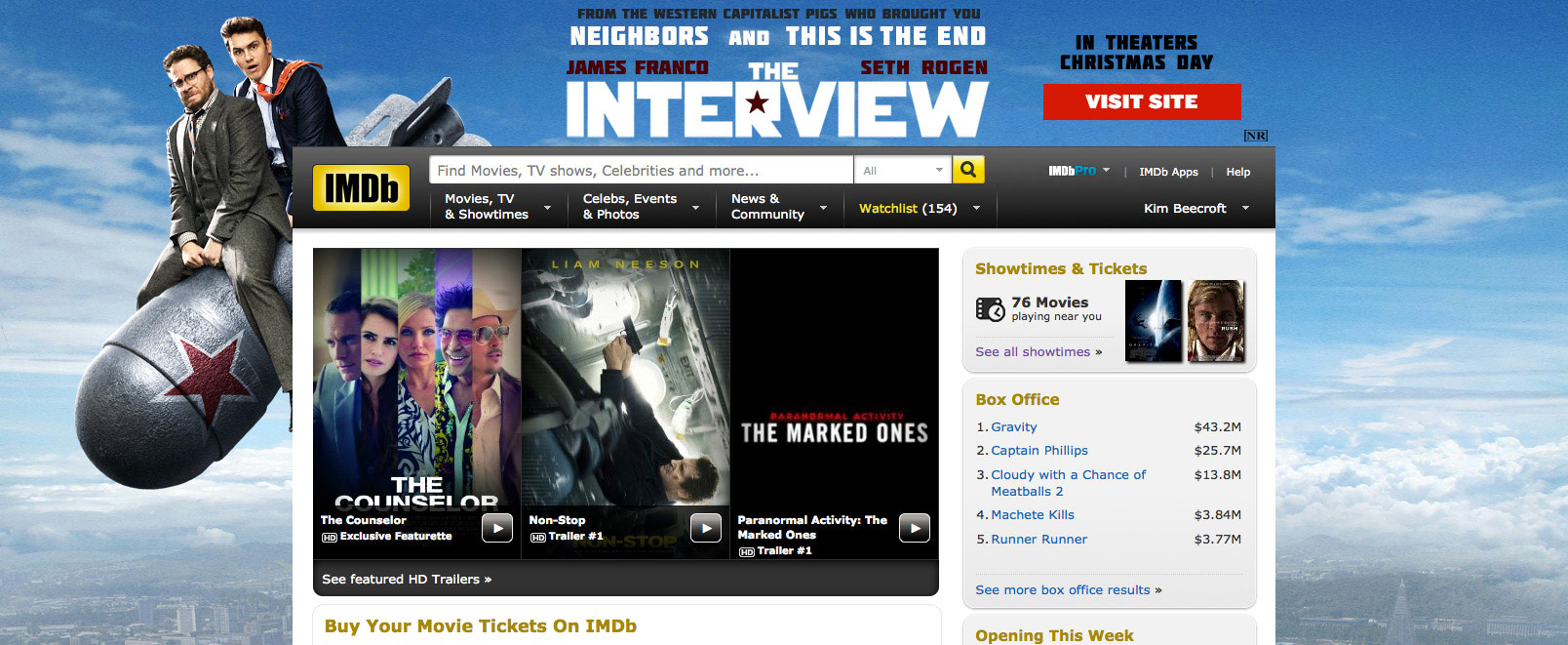Play The Counselor Exclusive Featurette

pos(497,528)
